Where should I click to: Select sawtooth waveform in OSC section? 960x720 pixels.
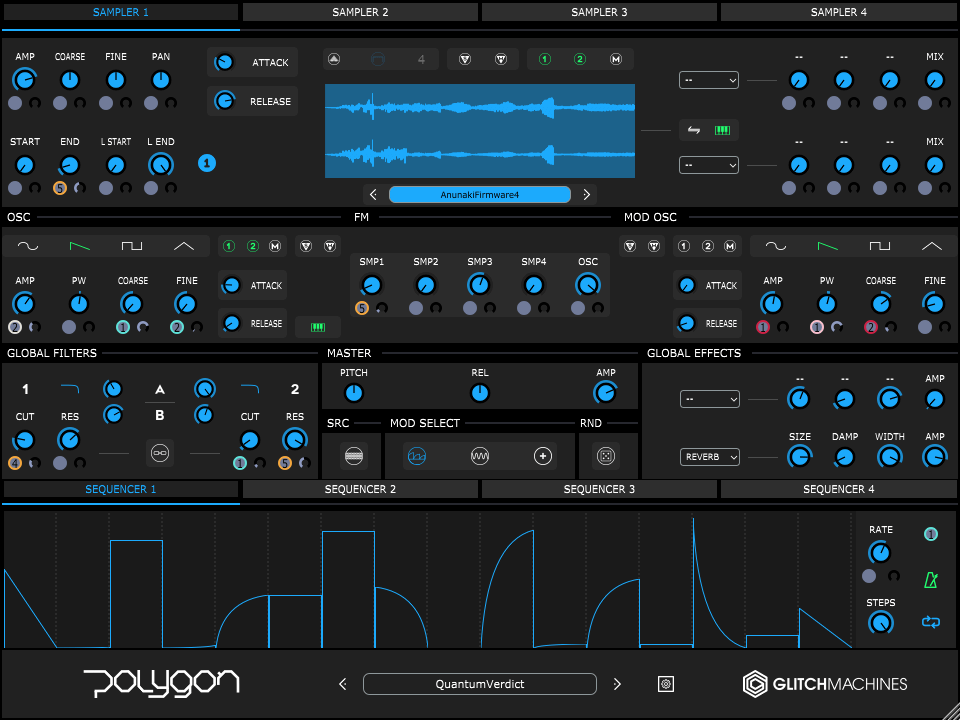[80, 246]
